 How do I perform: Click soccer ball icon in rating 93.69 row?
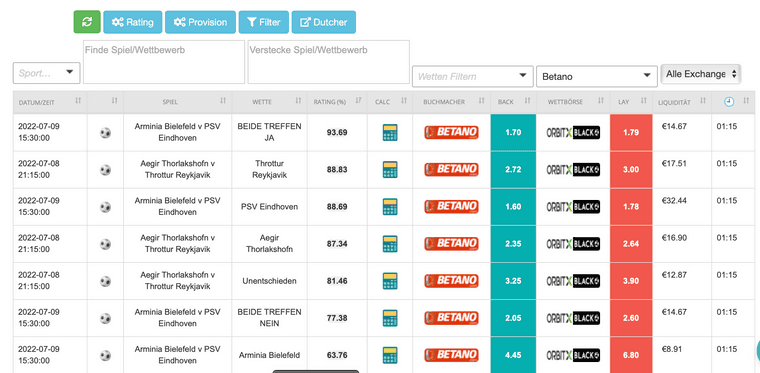(105, 132)
